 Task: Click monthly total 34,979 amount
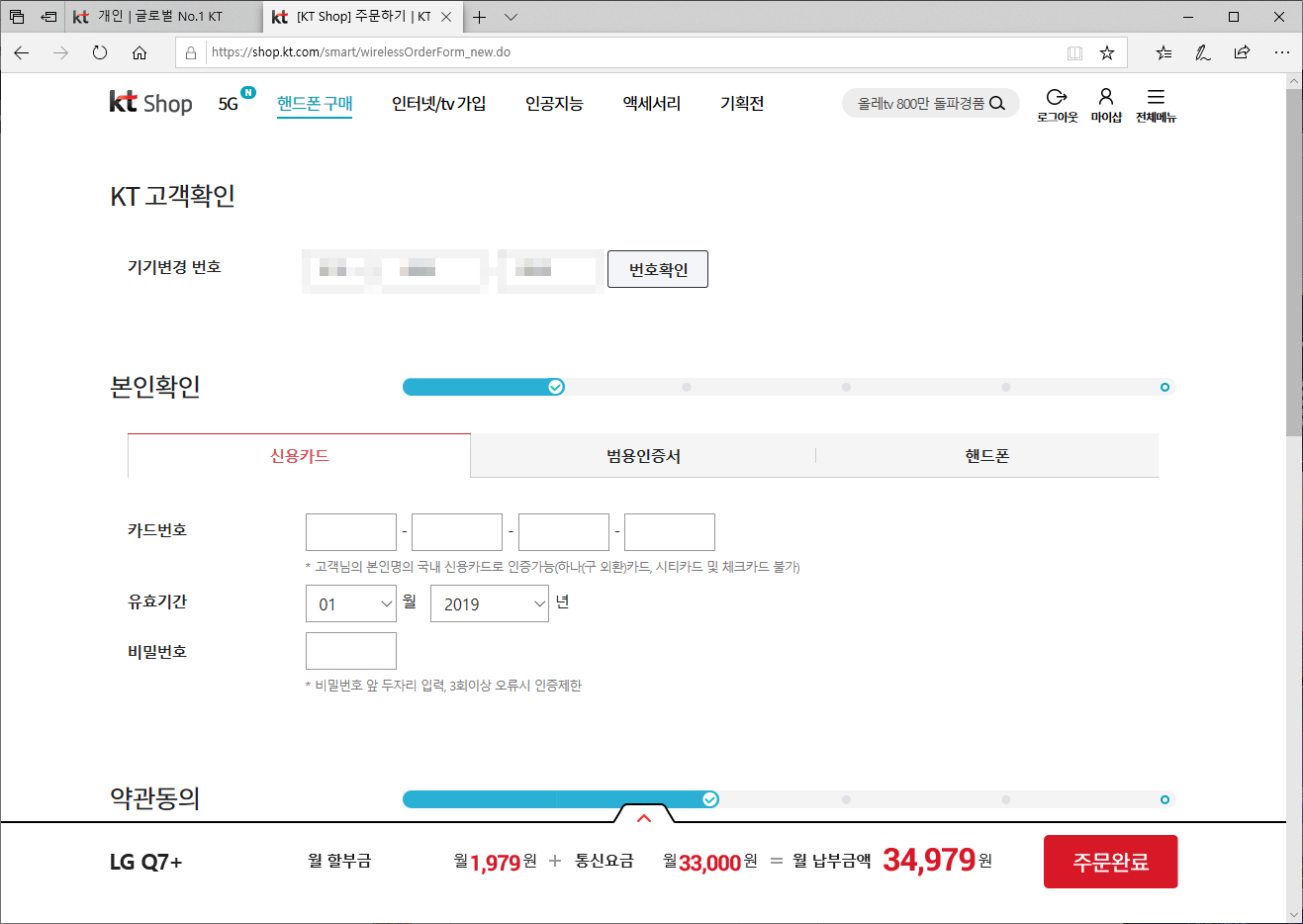(x=929, y=860)
